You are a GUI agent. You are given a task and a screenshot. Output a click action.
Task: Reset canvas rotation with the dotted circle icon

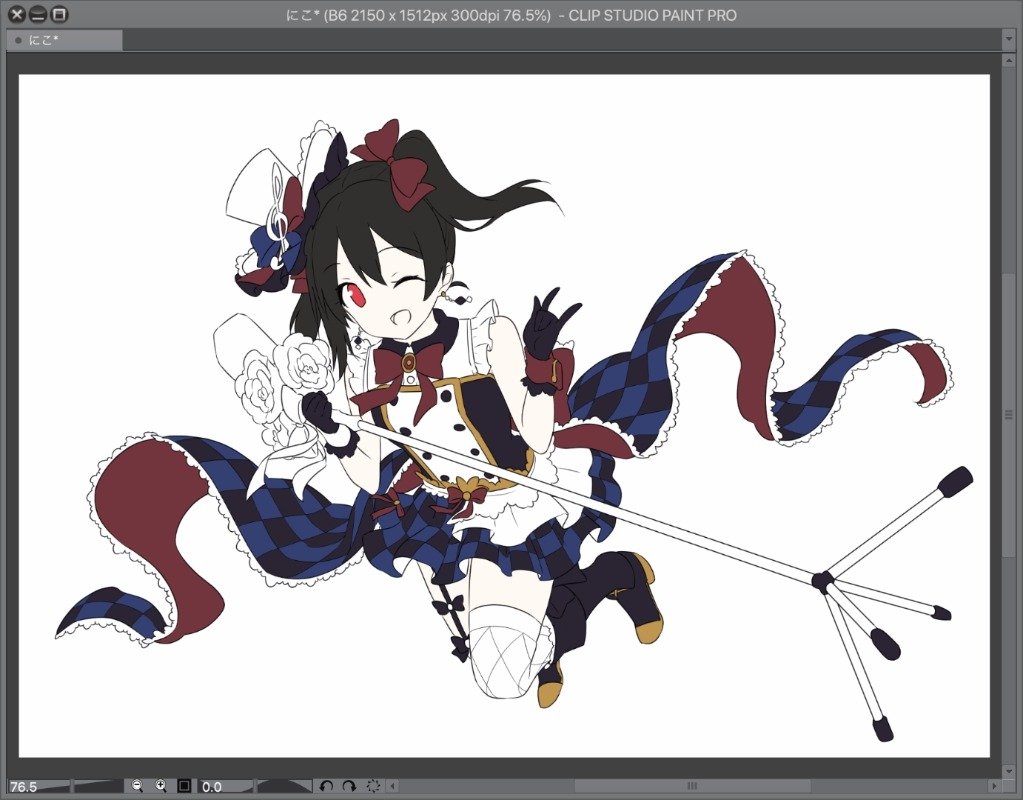[373, 786]
